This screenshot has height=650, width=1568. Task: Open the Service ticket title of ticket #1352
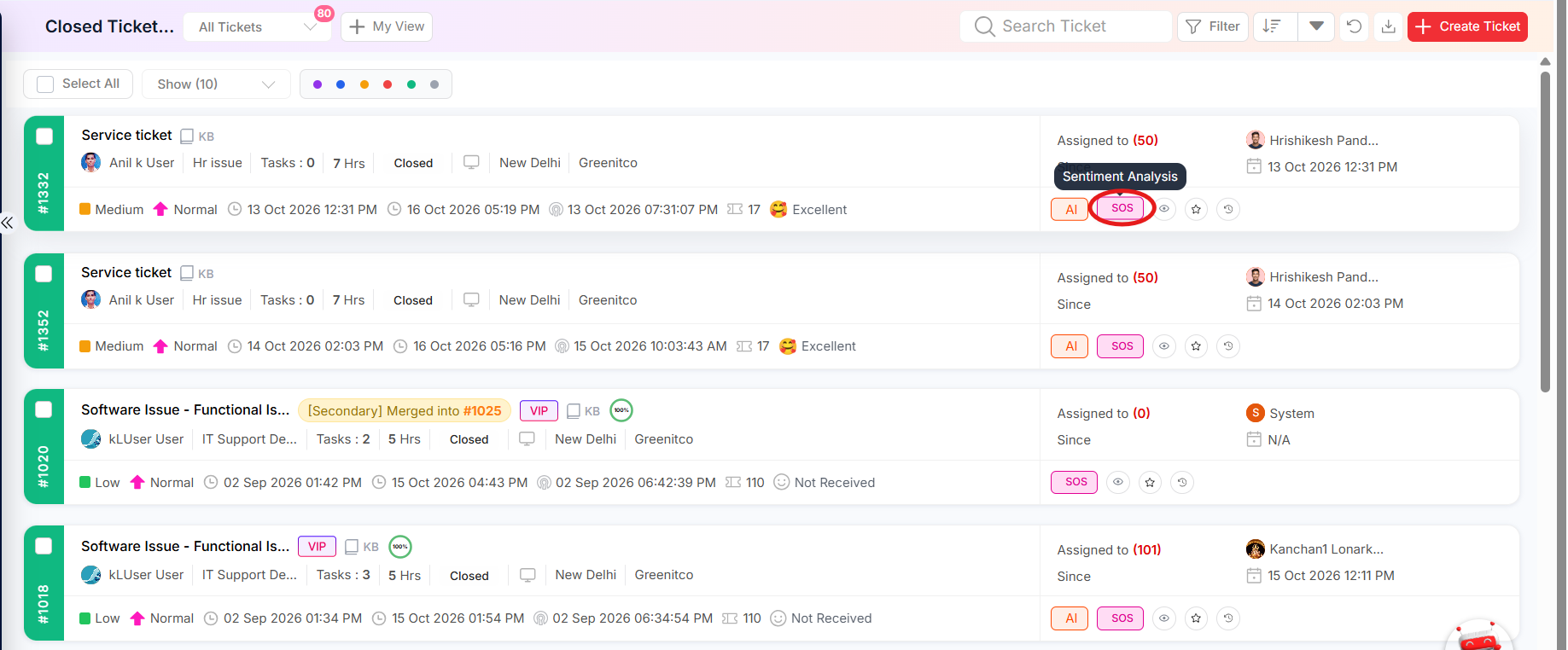126,273
